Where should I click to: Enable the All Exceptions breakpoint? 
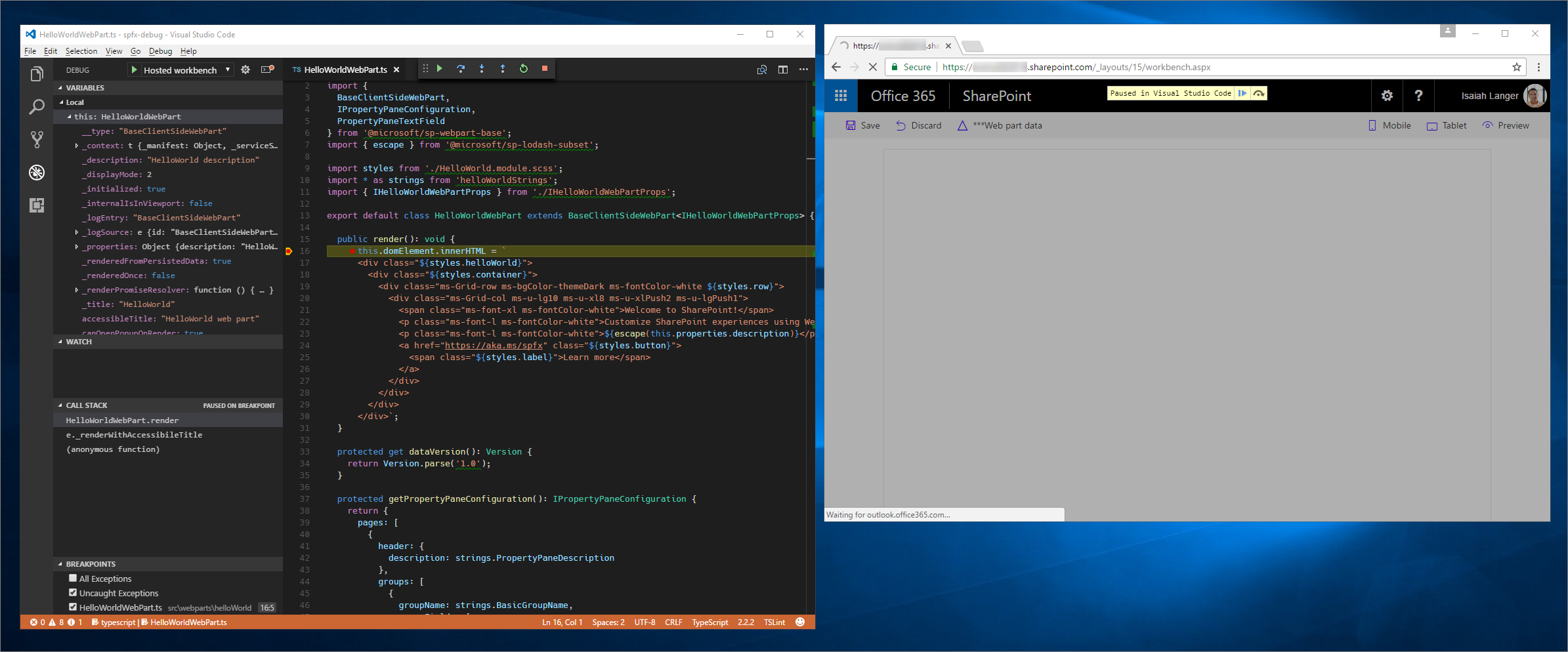tap(73, 578)
